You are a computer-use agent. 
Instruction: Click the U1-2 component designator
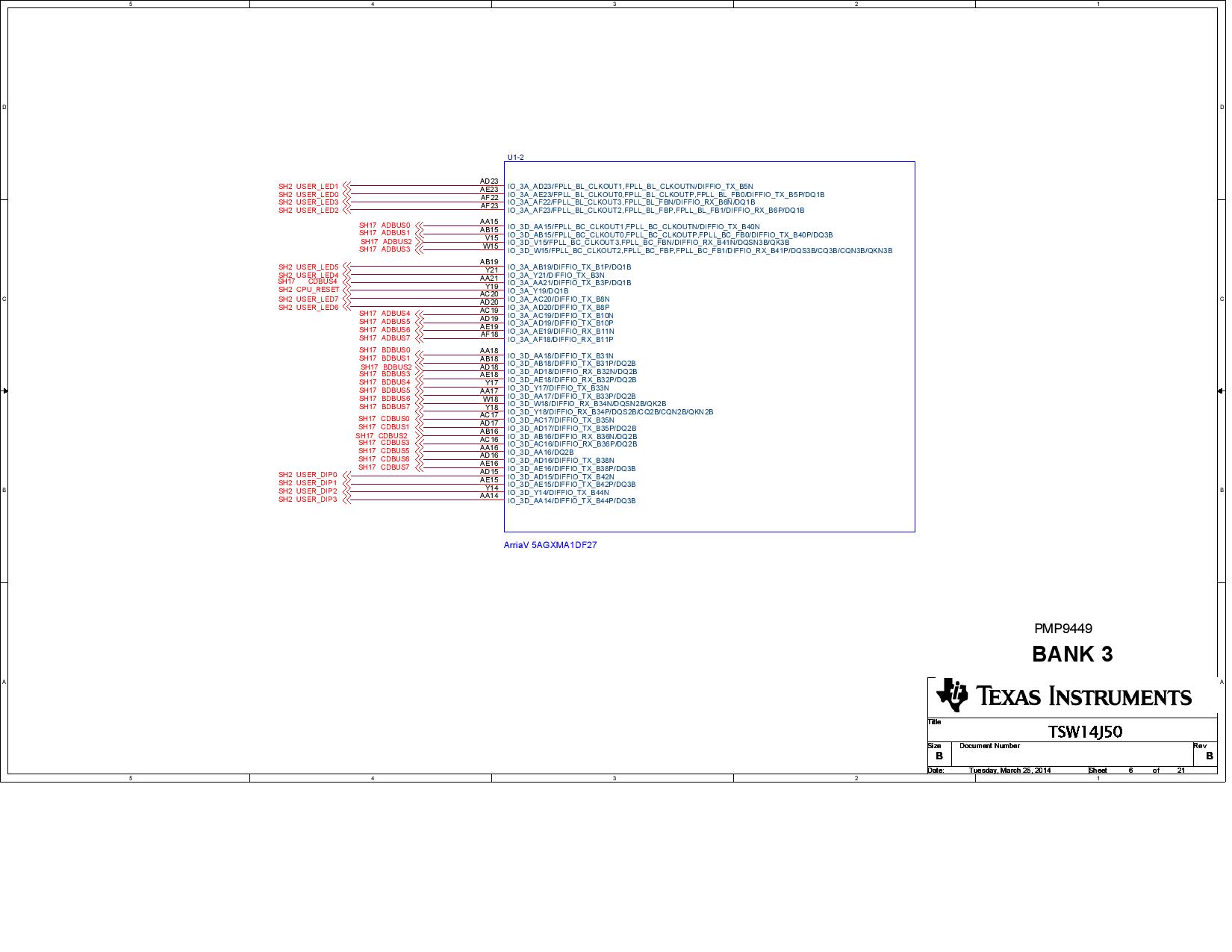point(515,158)
